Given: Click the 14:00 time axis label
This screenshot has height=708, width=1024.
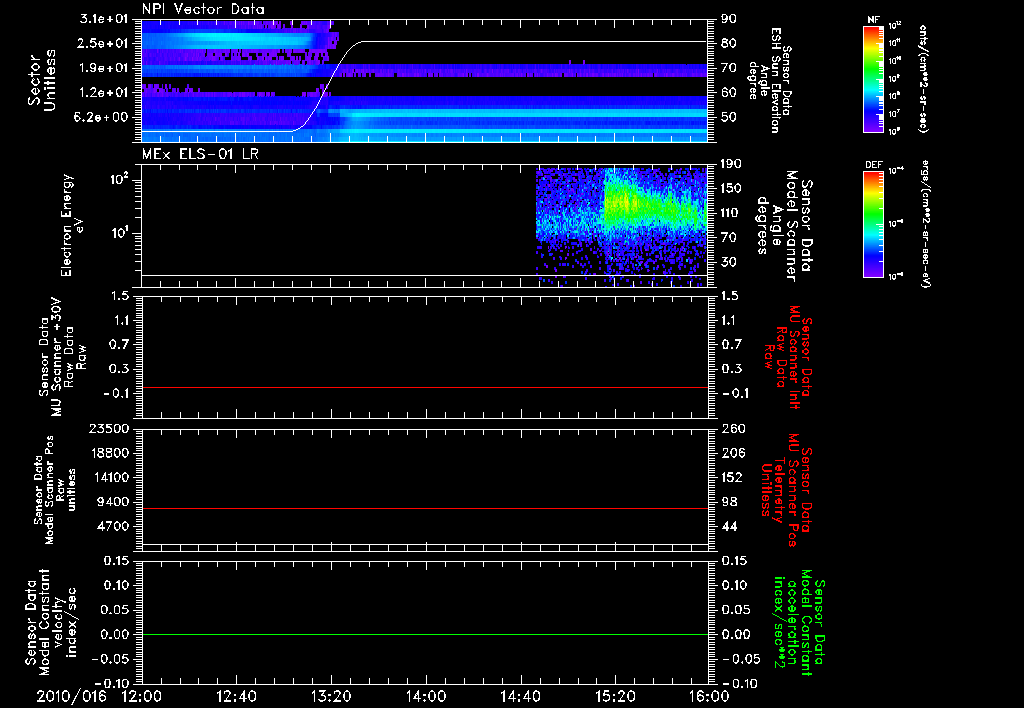Looking at the screenshot, I should coord(426,696).
